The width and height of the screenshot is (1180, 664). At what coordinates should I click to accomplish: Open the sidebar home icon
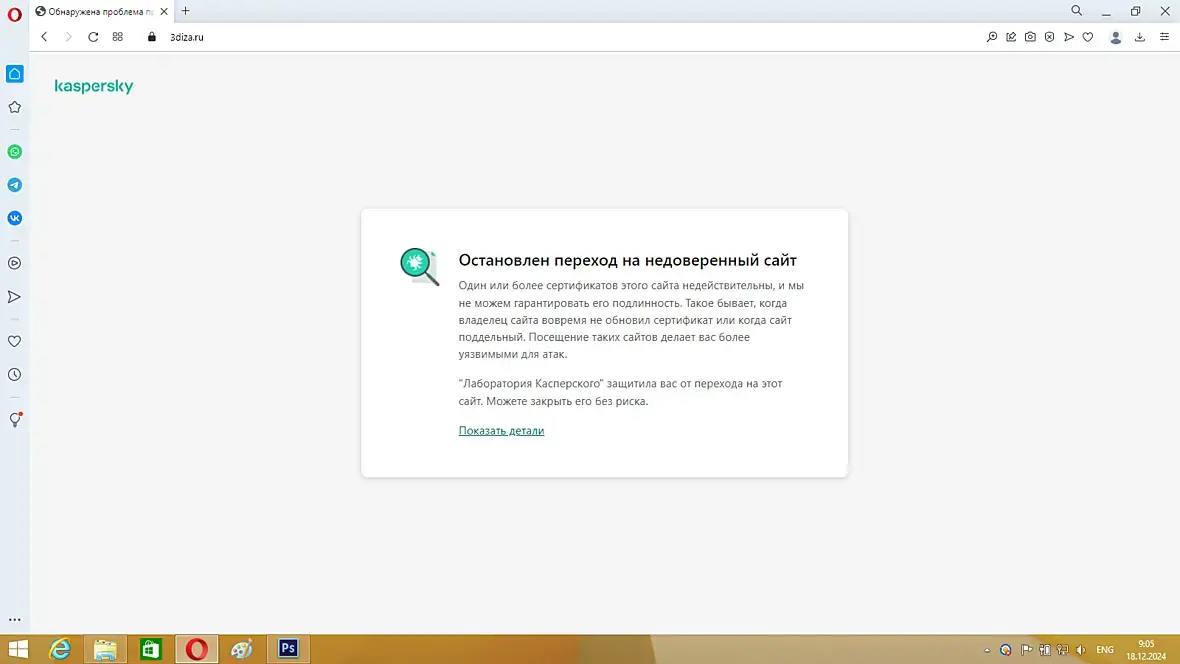pyautogui.click(x=14, y=74)
